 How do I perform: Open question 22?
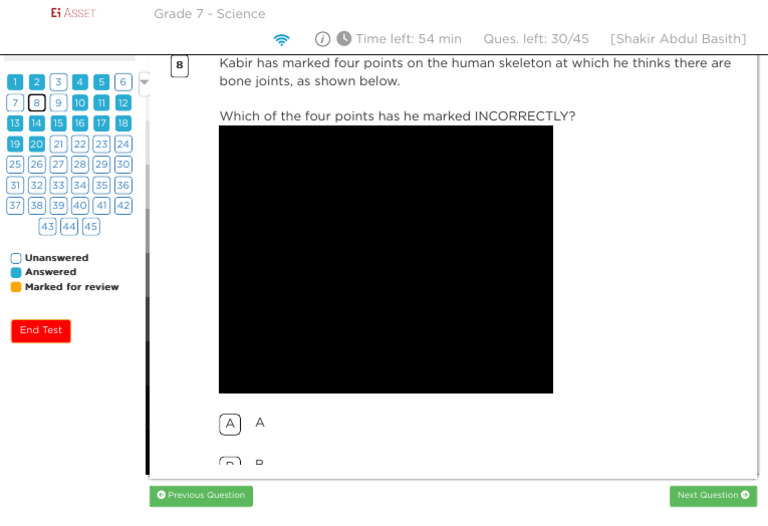(x=80, y=144)
